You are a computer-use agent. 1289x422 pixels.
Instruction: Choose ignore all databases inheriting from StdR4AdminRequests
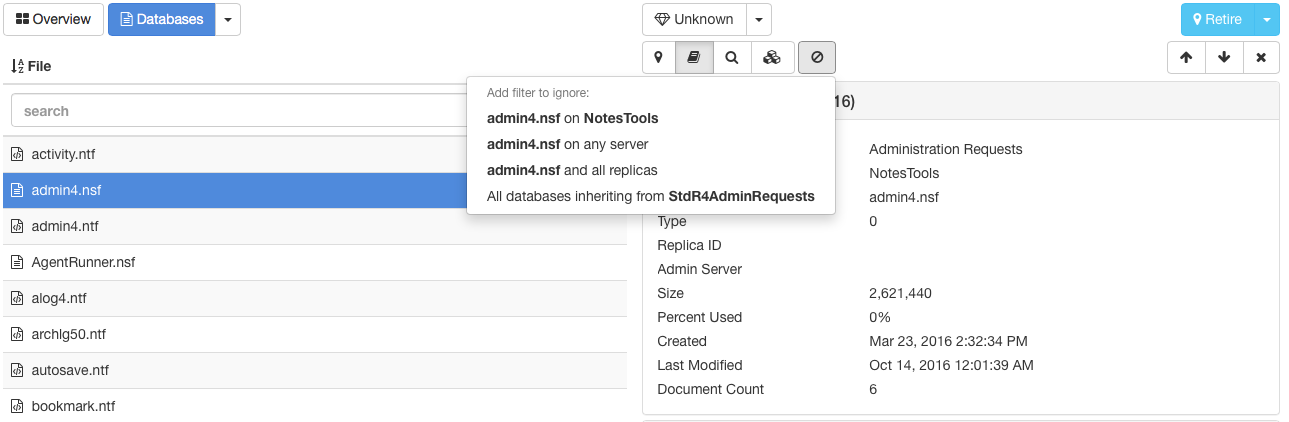(x=650, y=196)
